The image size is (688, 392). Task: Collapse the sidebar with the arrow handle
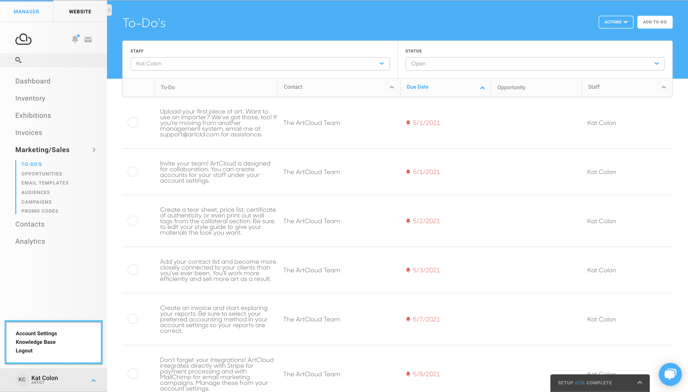(x=109, y=10)
